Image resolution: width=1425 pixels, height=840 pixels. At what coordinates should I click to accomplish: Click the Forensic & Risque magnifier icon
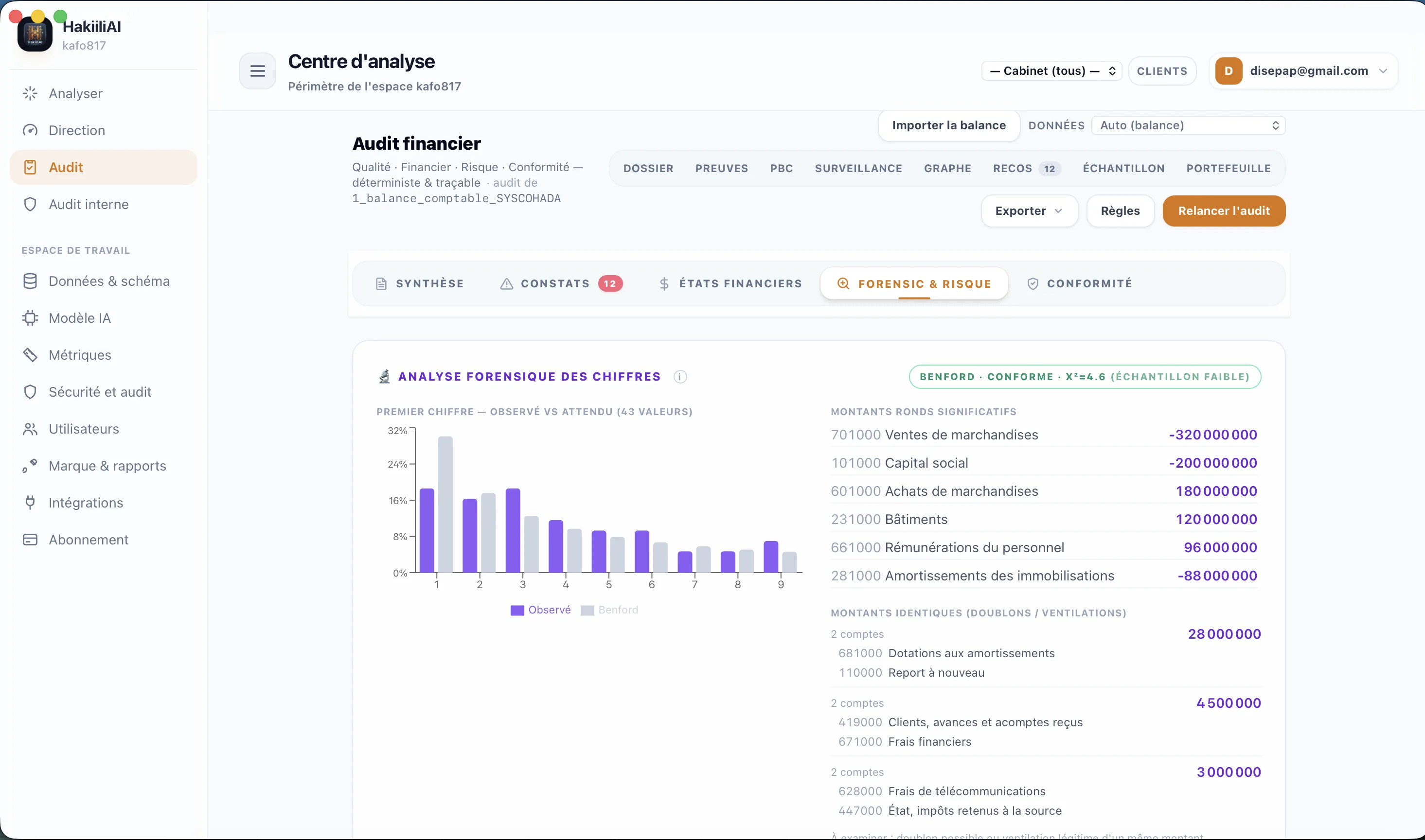843,283
